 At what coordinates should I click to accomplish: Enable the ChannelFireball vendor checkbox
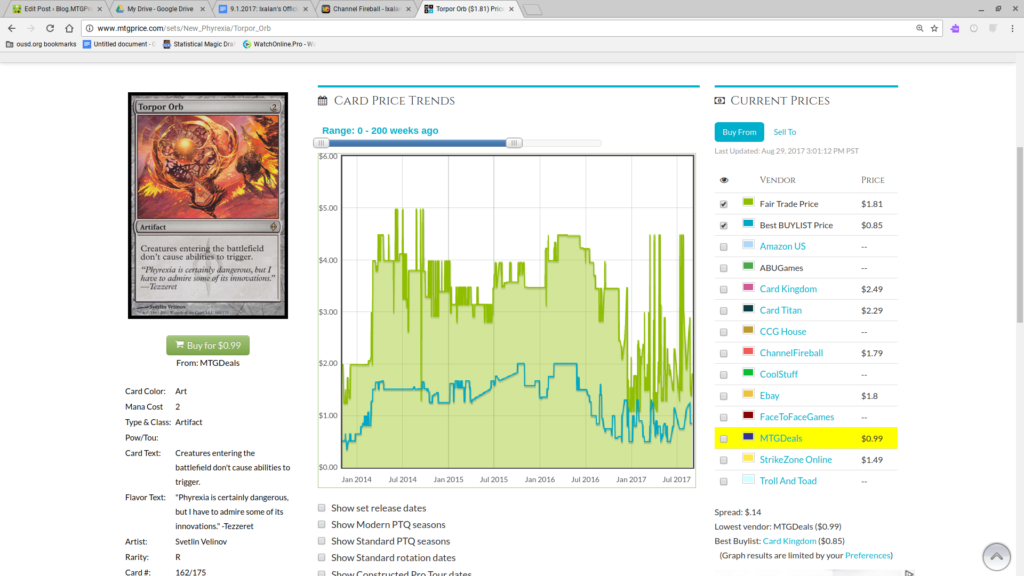[724, 353]
